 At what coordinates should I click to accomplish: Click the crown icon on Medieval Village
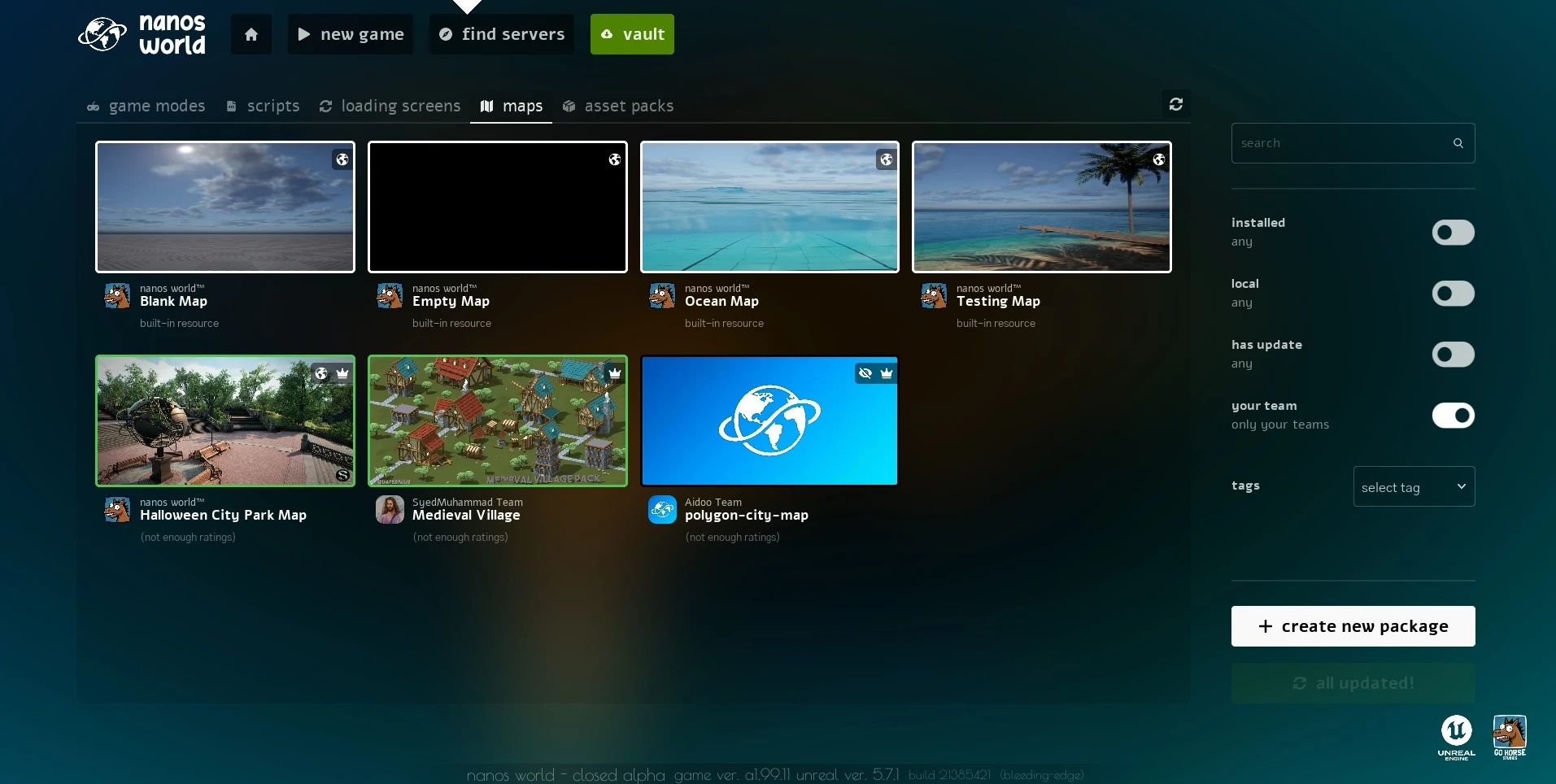[x=615, y=373]
